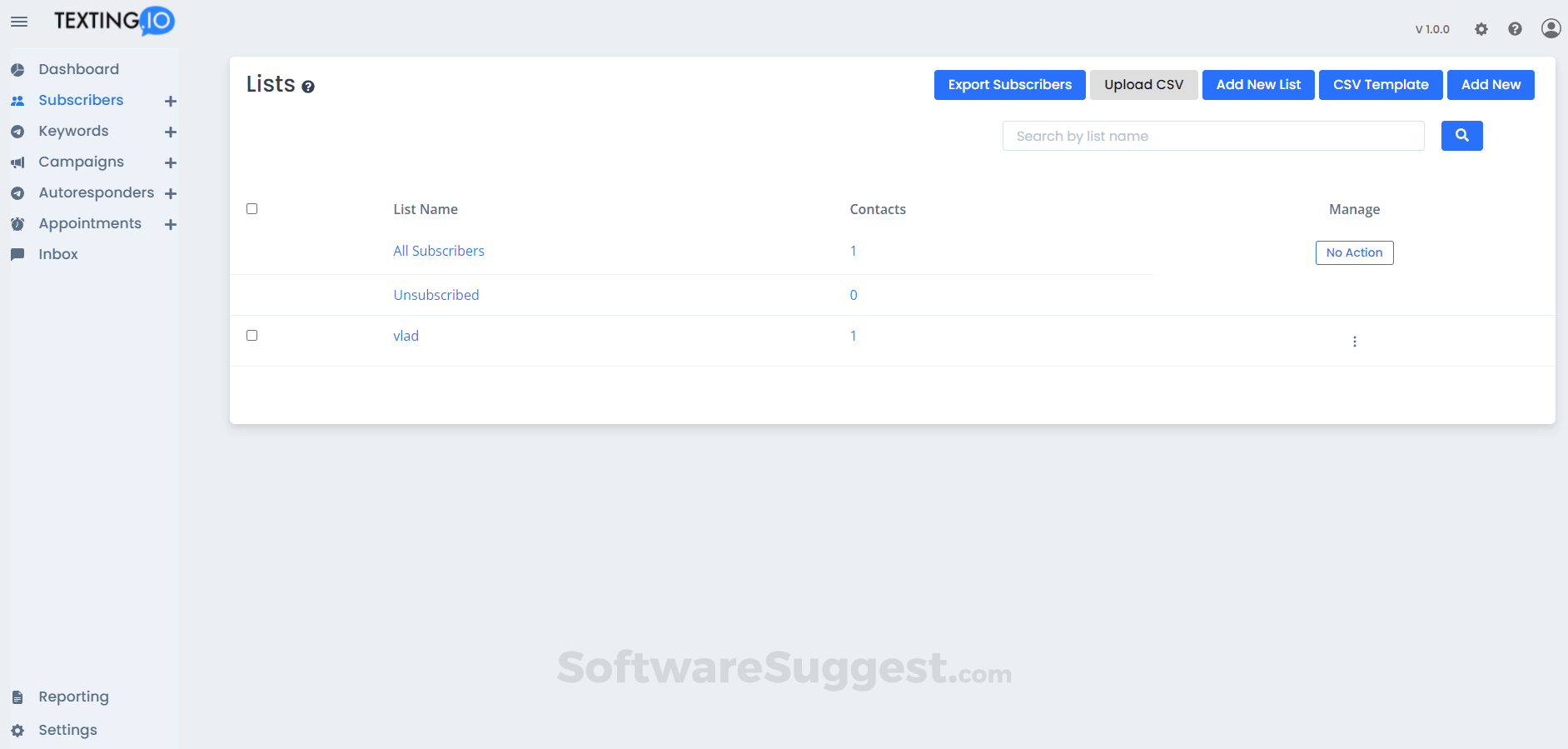Click the Settings gear icon in sidebar
Viewport: 1568px width, 749px height.
(x=17, y=731)
